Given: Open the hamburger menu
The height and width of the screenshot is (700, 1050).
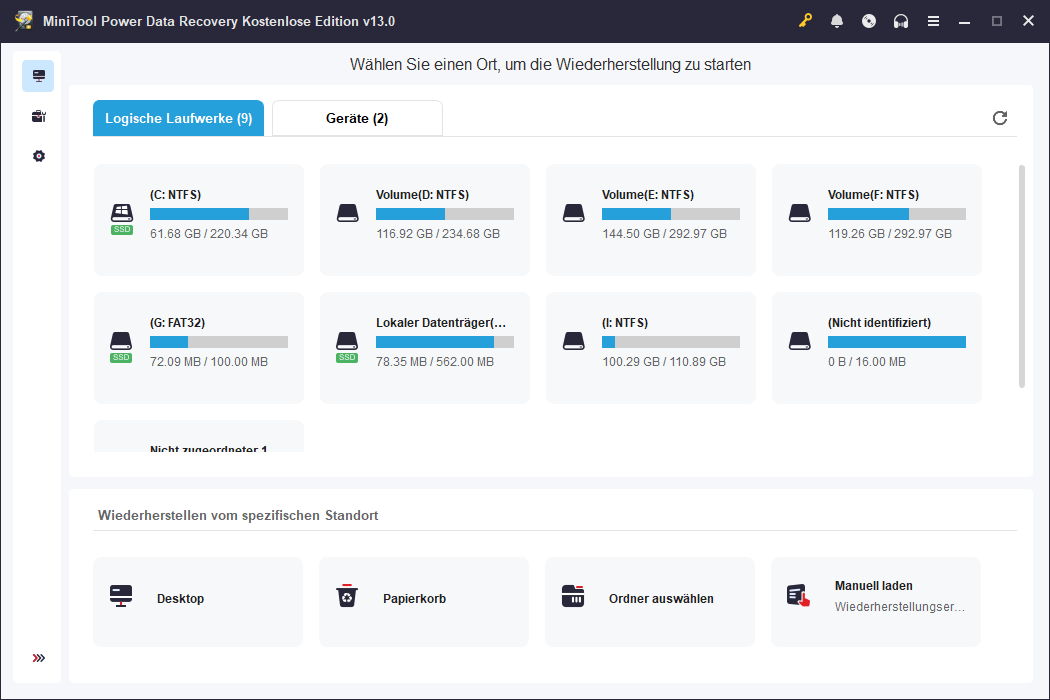Looking at the screenshot, I should [x=933, y=21].
